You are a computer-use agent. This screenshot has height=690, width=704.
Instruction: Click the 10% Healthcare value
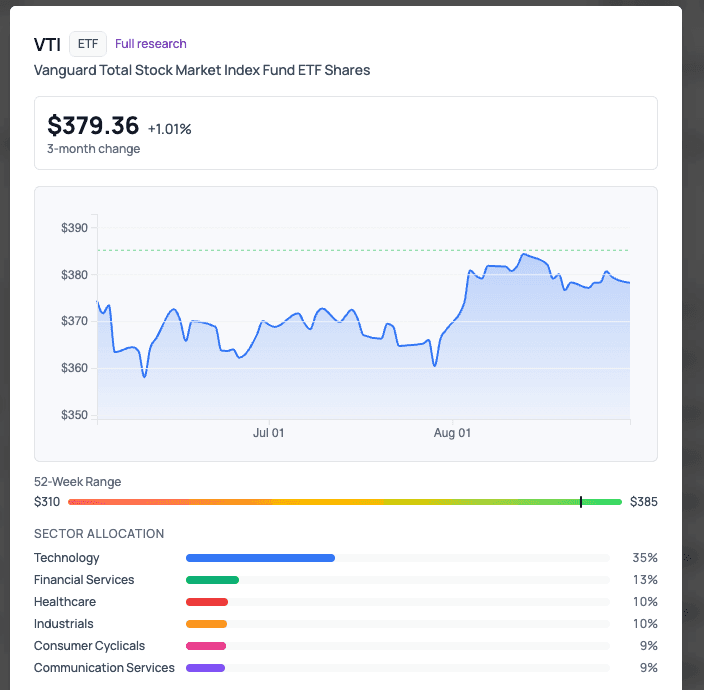[645, 602]
